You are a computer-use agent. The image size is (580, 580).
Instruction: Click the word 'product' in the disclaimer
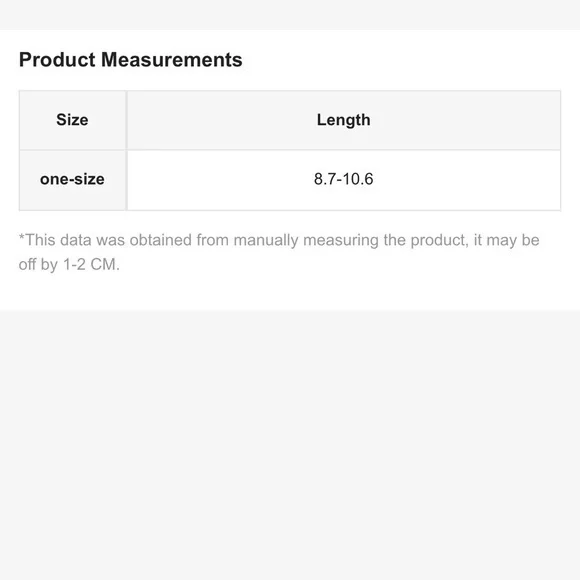(439, 240)
